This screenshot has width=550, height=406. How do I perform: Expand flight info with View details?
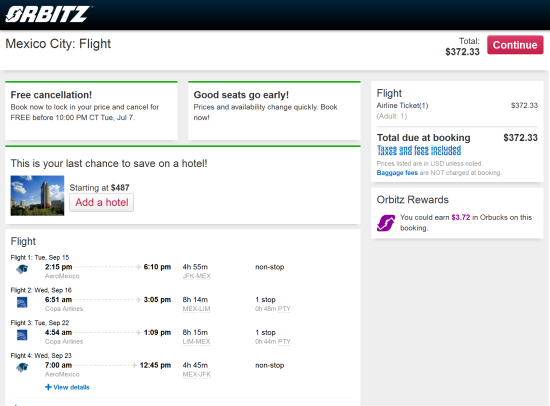67,387
